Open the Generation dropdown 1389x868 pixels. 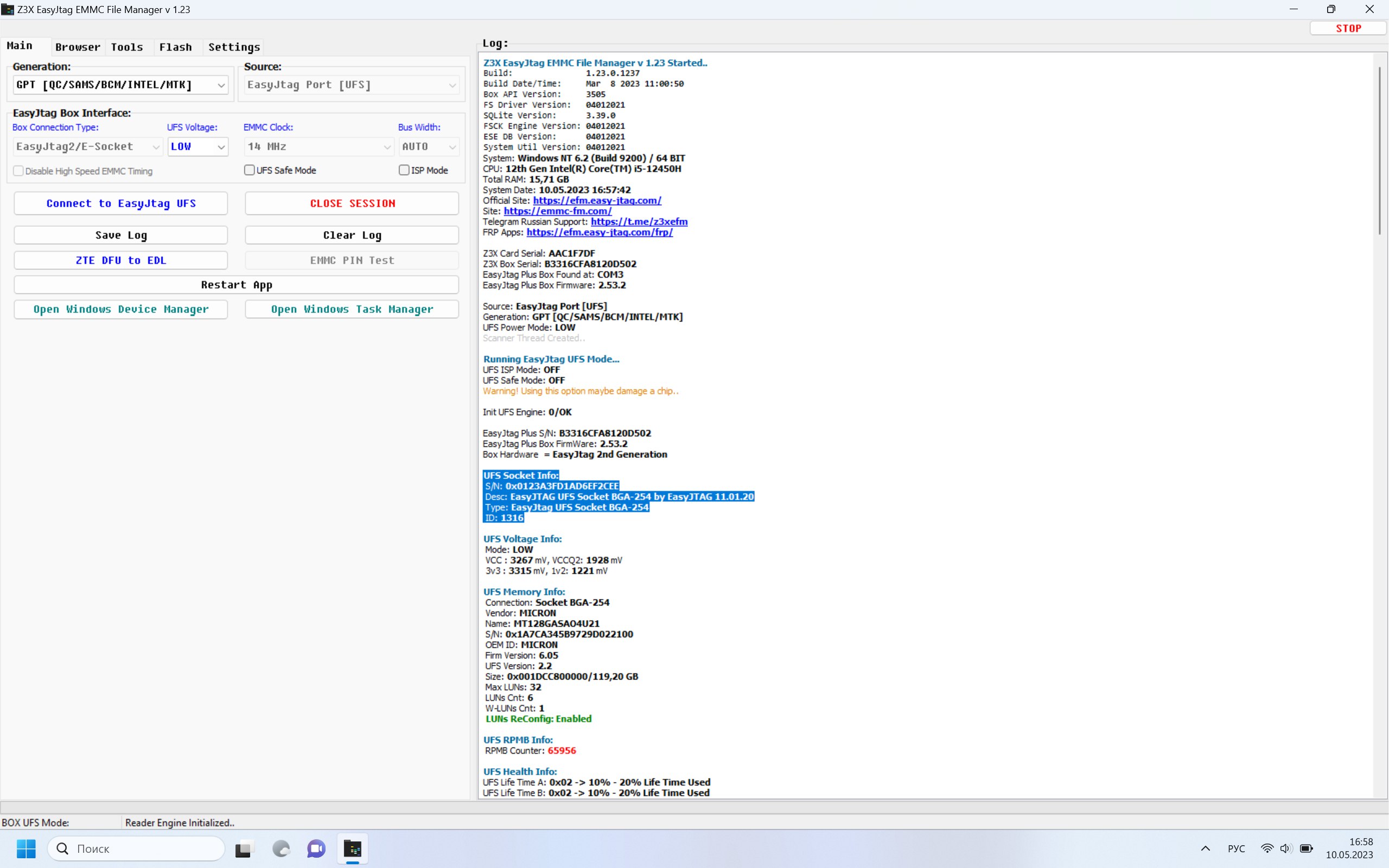[x=120, y=85]
